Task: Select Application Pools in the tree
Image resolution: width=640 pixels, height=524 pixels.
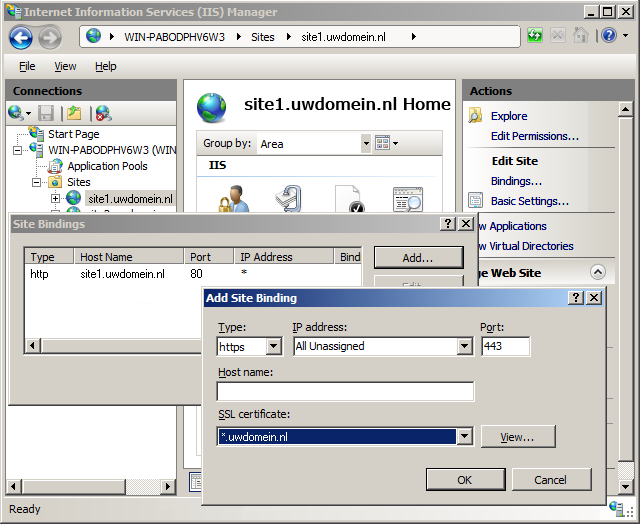Action: click(x=107, y=166)
